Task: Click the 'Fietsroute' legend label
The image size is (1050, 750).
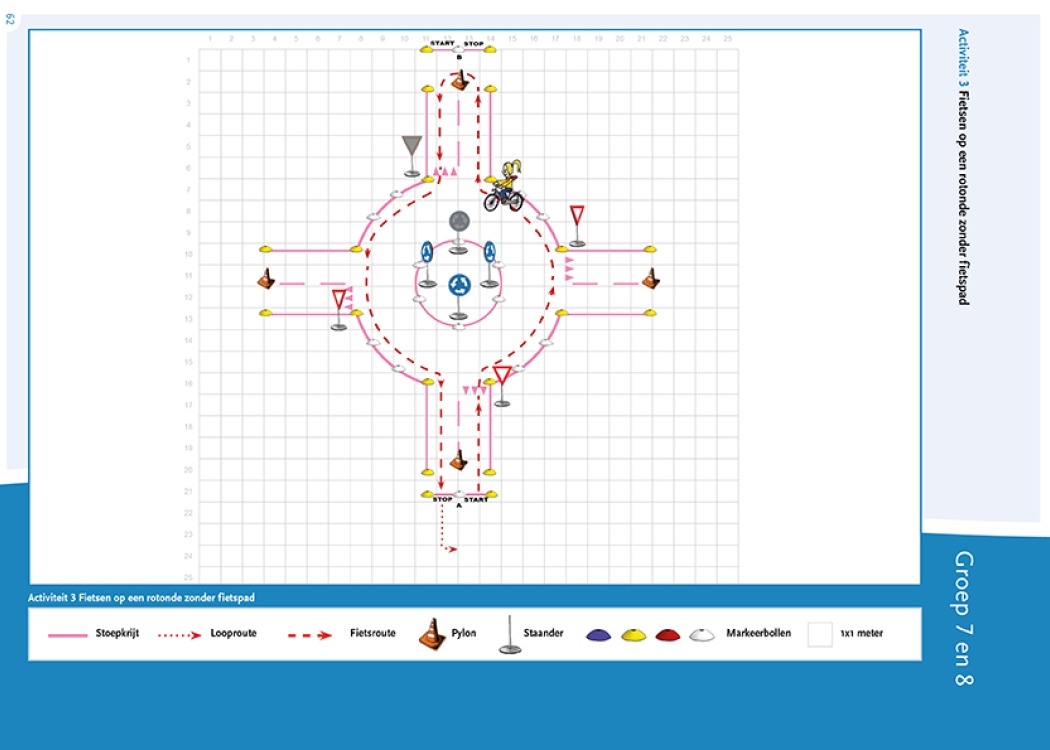Action: tap(372, 633)
